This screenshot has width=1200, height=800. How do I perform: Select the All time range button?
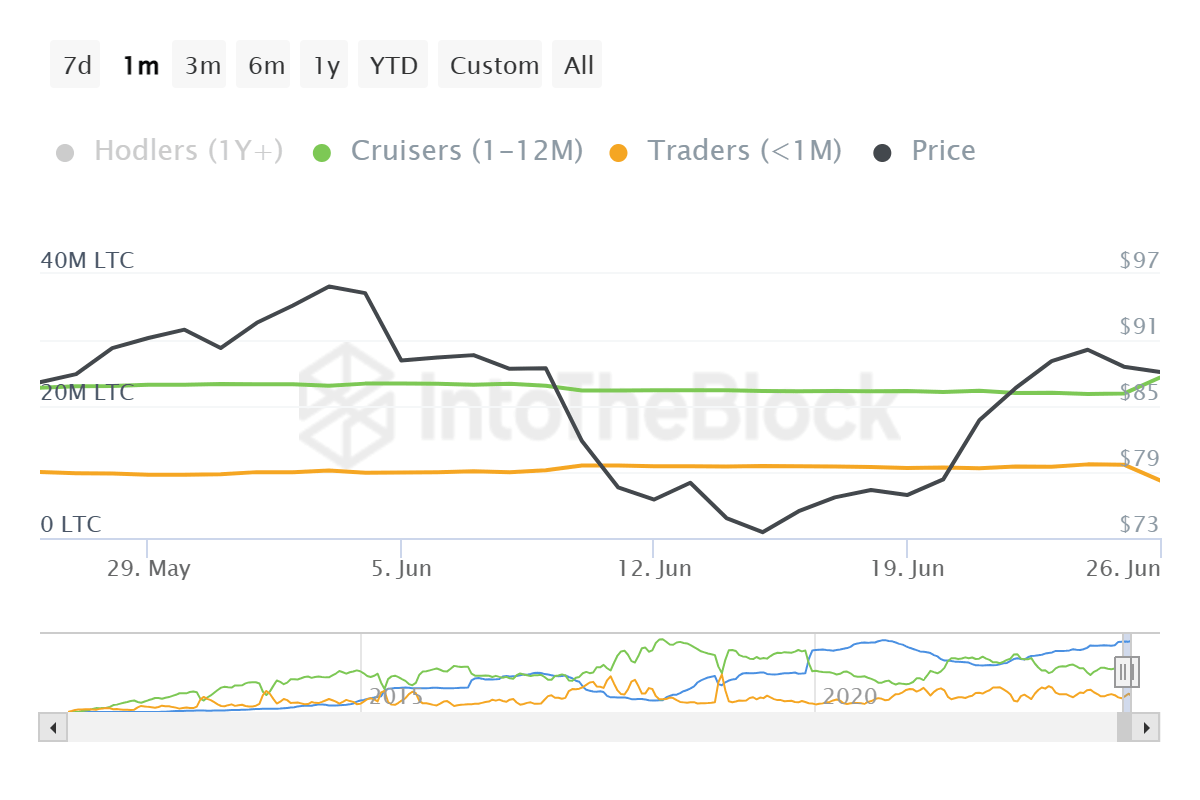point(577,64)
